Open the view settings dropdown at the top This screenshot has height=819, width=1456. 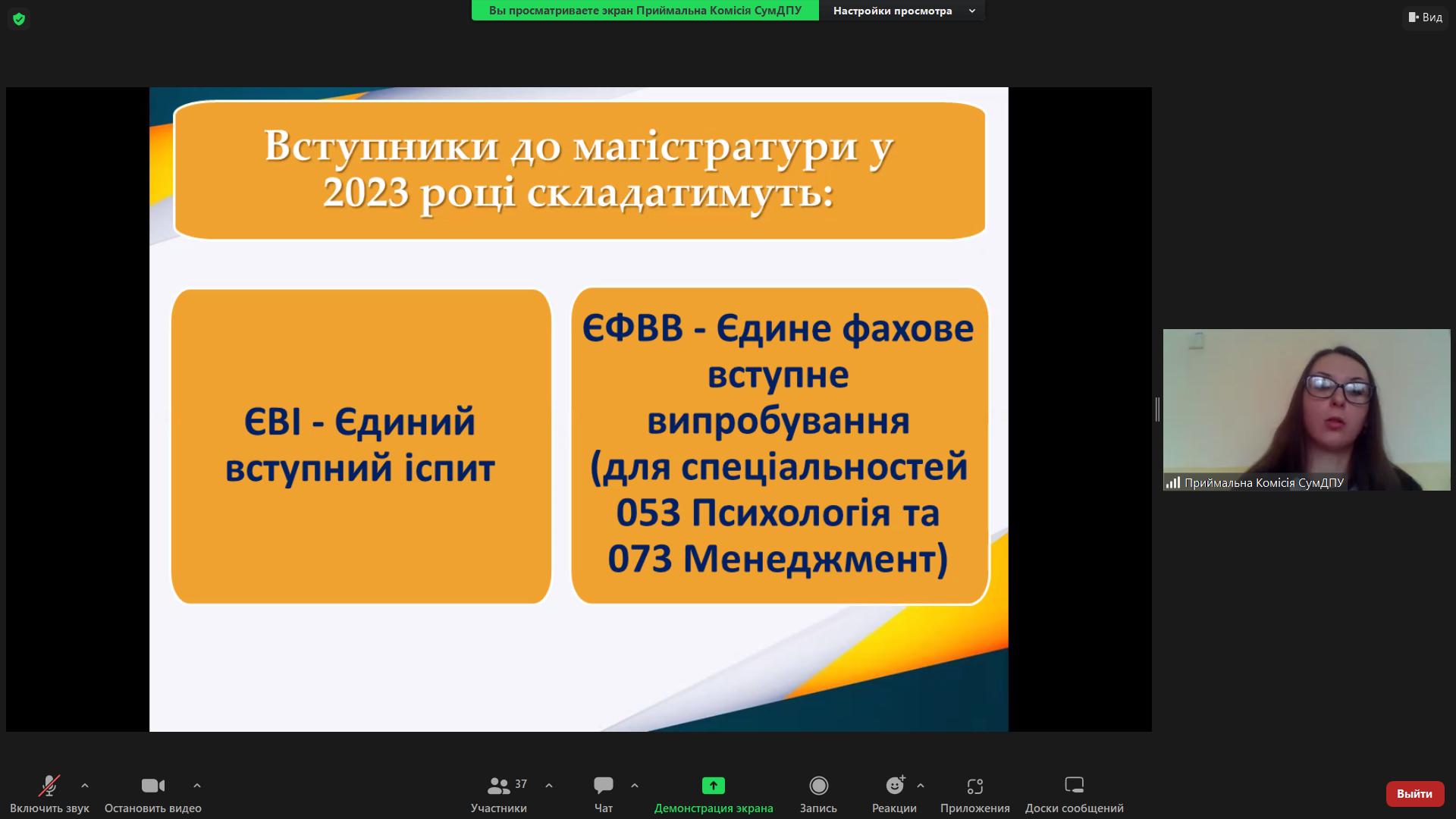pyautogui.click(x=902, y=11)
